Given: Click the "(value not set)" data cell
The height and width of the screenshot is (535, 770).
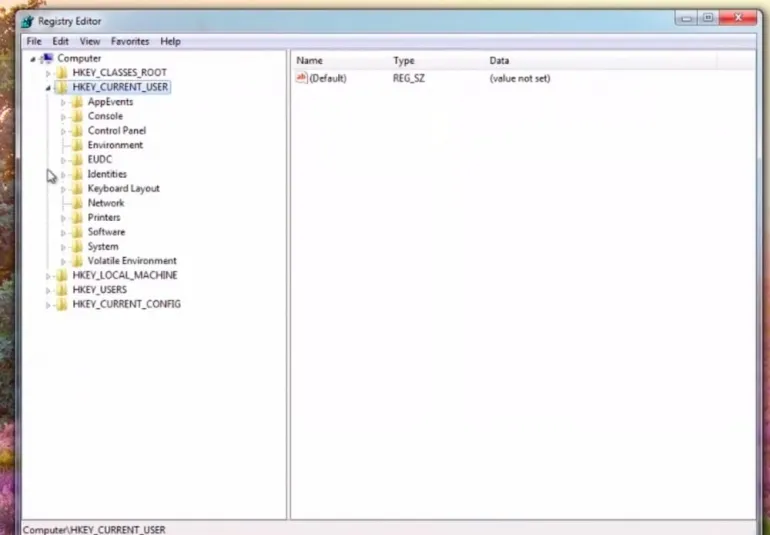Looking at the screenshot, I should point(520,79).
